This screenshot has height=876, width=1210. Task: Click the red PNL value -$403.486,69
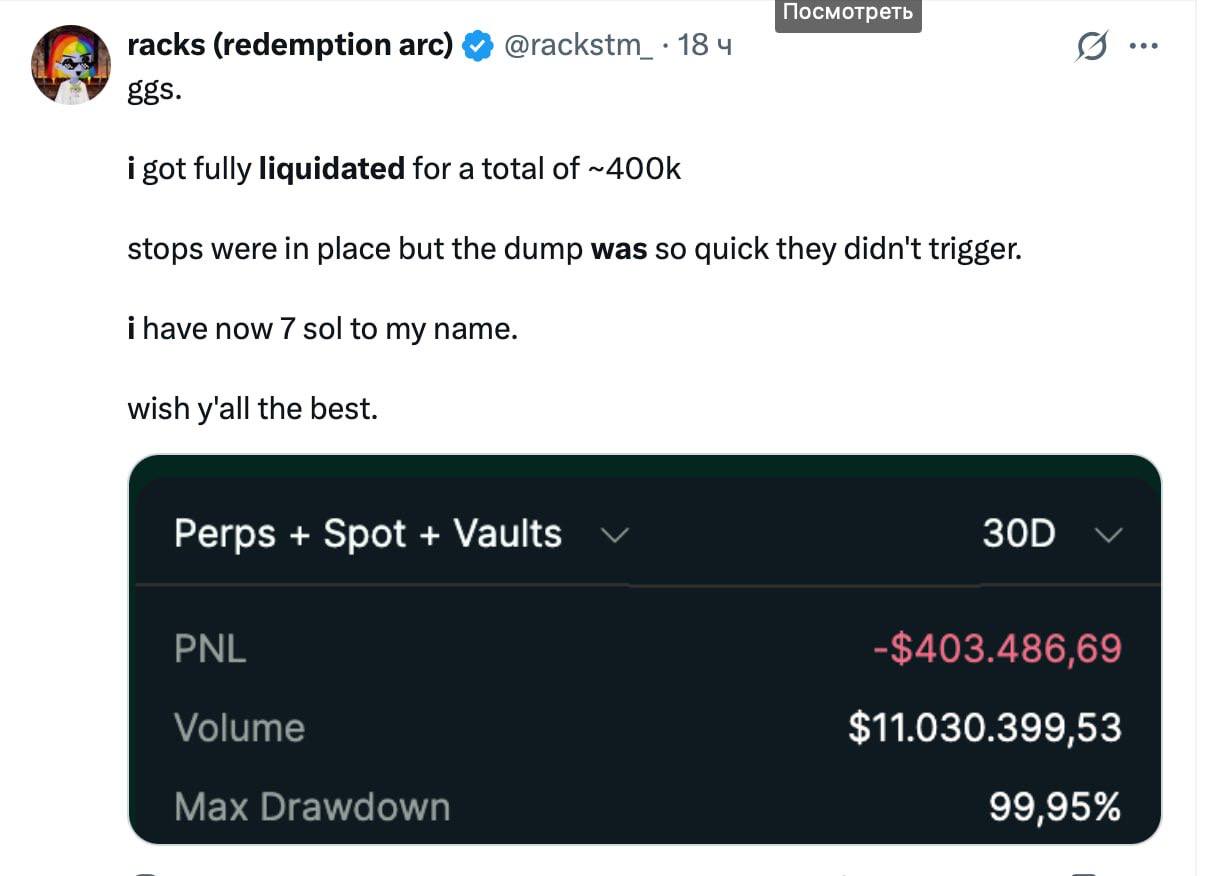tap(997, 649)
